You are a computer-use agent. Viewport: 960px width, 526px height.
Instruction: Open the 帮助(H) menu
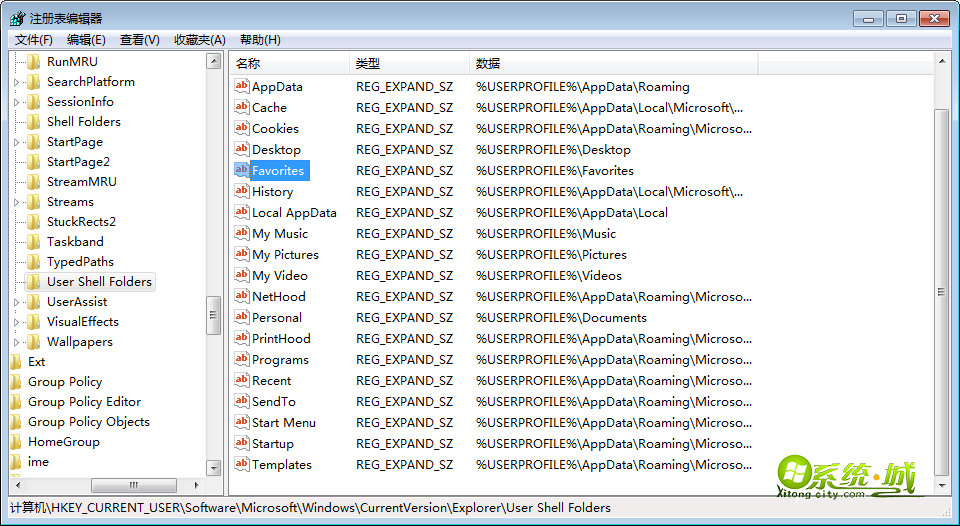click(260, 40)
